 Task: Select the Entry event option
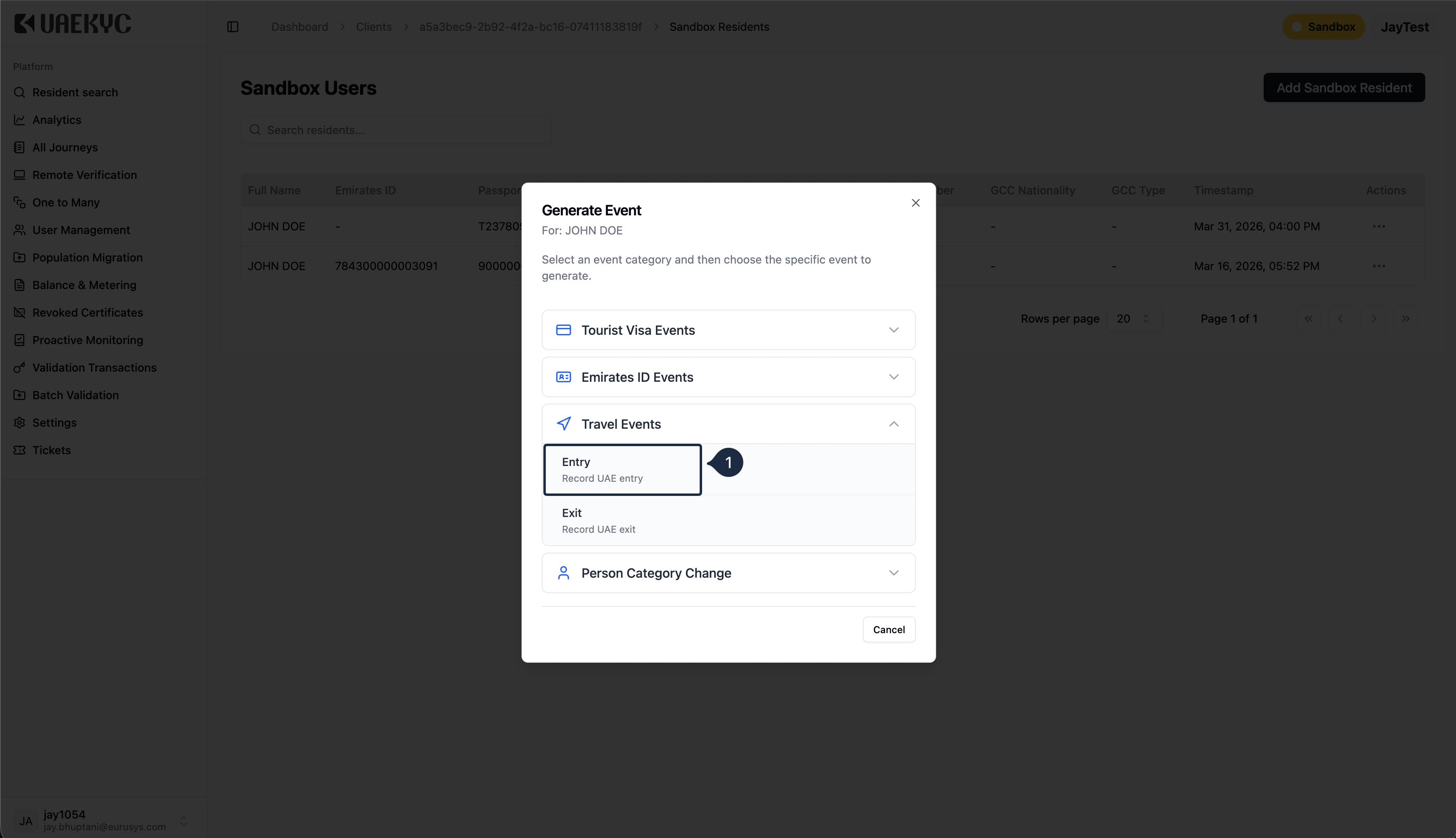coord(622,470)
